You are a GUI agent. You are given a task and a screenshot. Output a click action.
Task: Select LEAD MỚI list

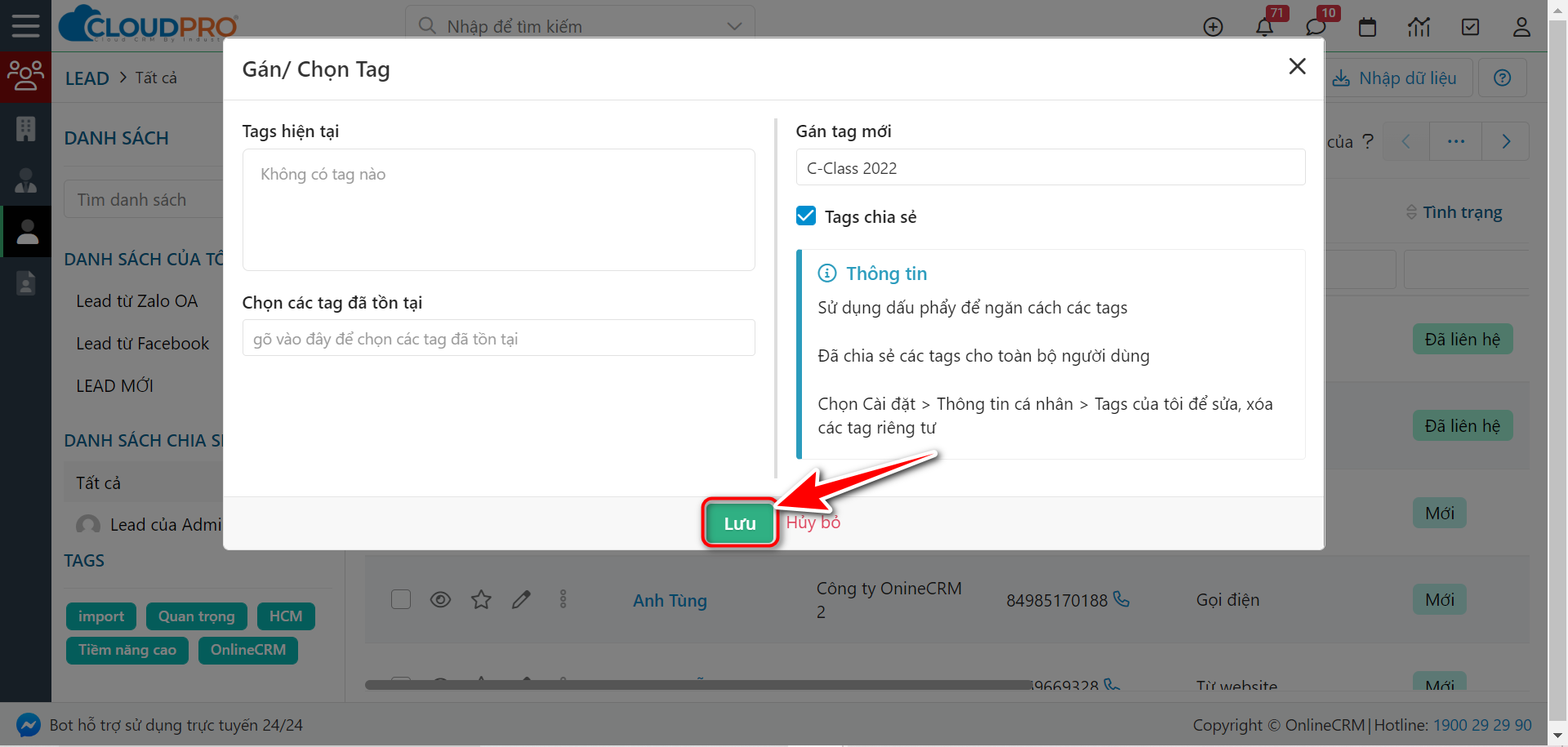115,386
